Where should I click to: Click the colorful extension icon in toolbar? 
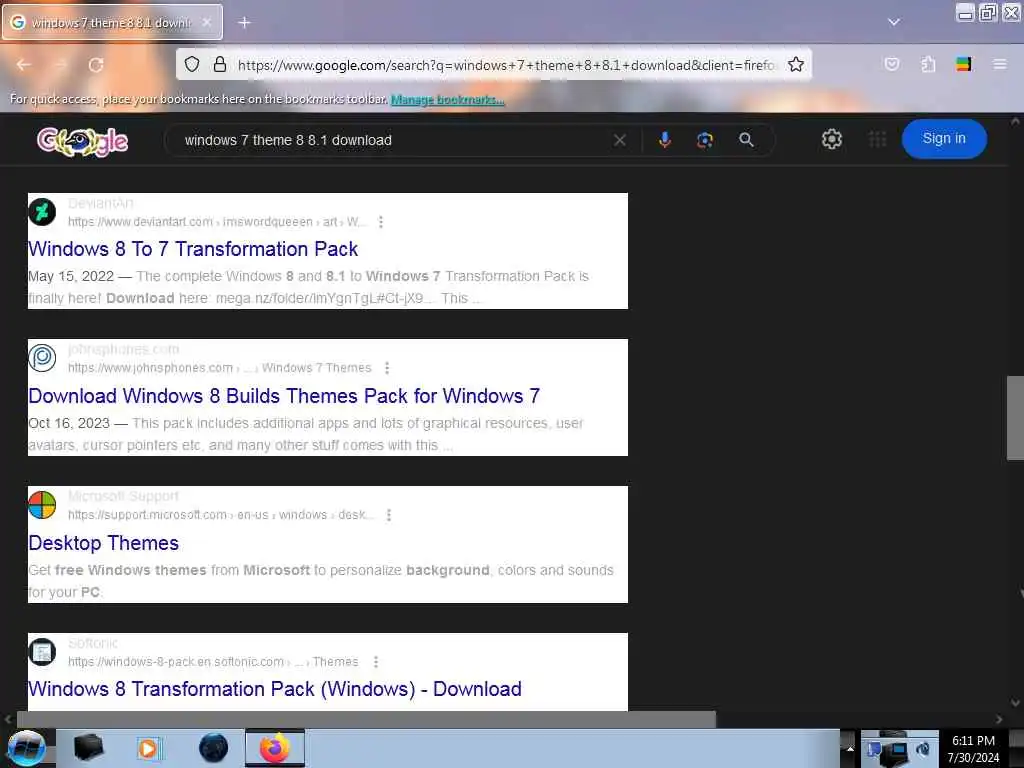tap(963, 64)
